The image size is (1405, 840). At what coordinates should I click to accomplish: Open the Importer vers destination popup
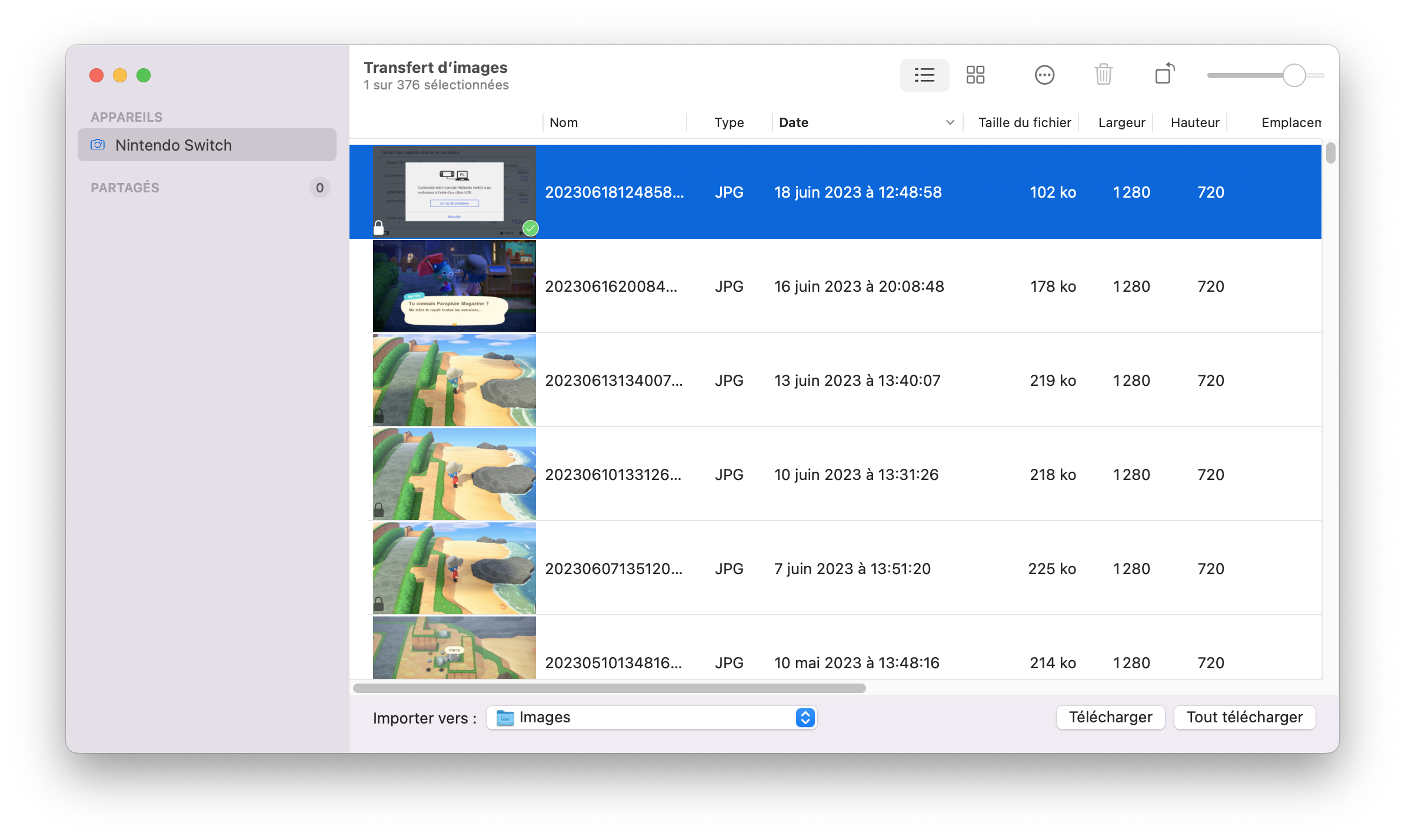(652, 718)
